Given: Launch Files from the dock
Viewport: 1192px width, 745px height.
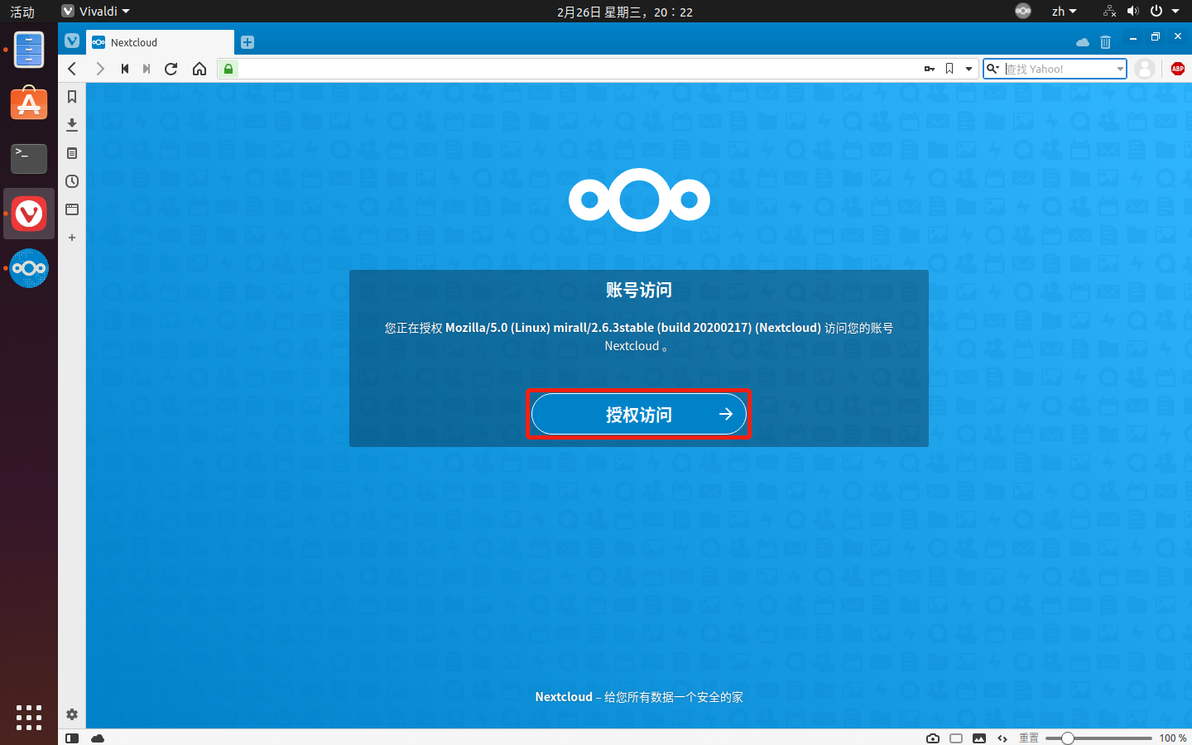Looking at the screenshot, I should point(29,49).
